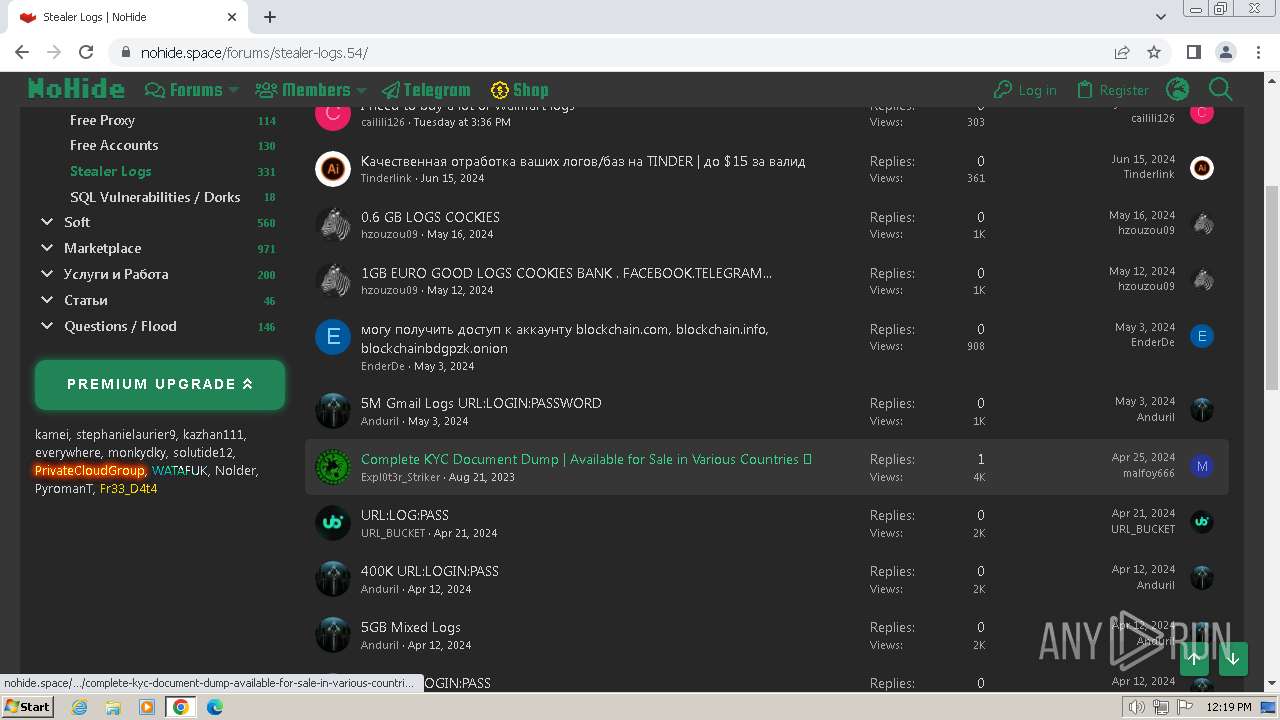Open Chrome side panel icon
1280x720 pixels.
(x=1194, y=52)
